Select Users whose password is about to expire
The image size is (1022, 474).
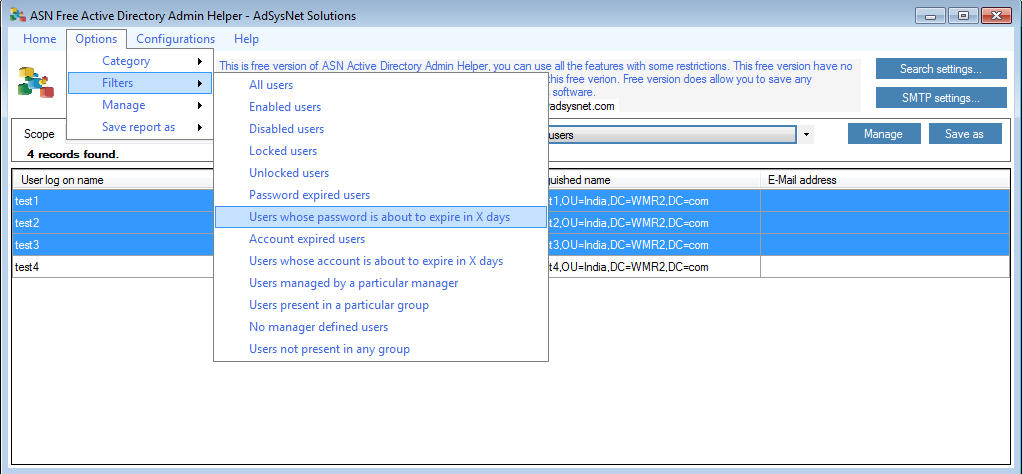[x=381, y=217]
